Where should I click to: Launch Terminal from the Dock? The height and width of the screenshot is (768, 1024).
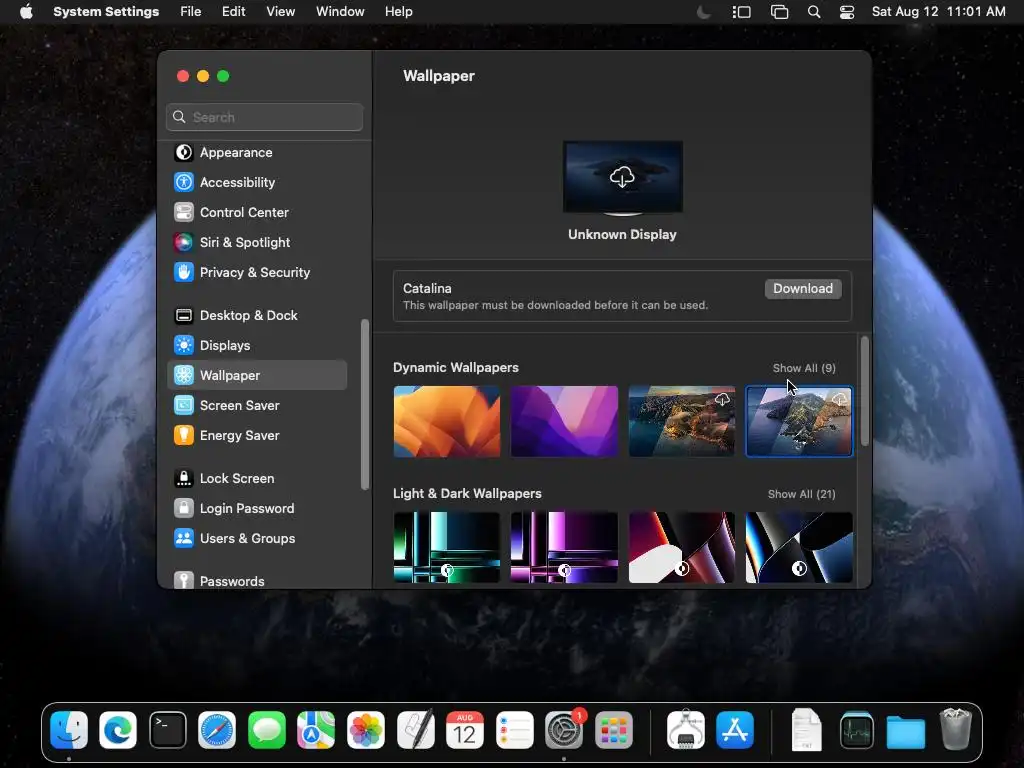click(168, 730)
